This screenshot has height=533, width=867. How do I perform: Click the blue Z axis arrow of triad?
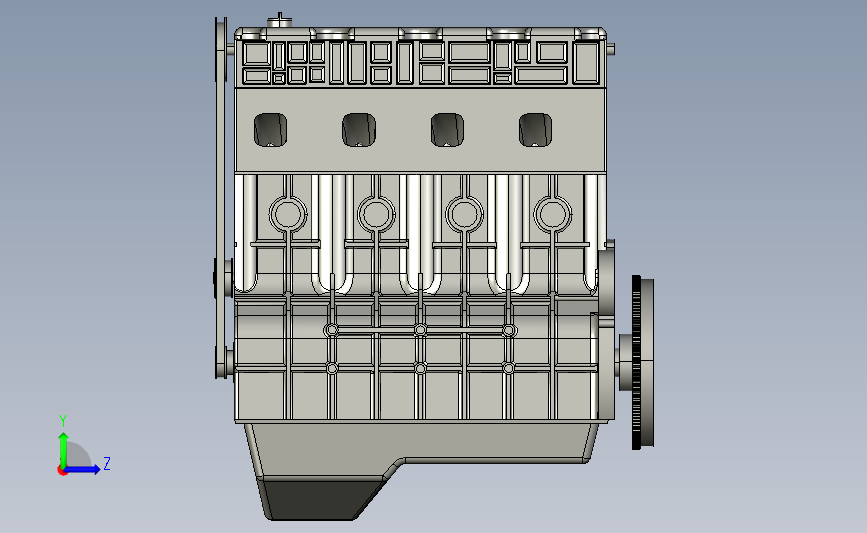82,469
